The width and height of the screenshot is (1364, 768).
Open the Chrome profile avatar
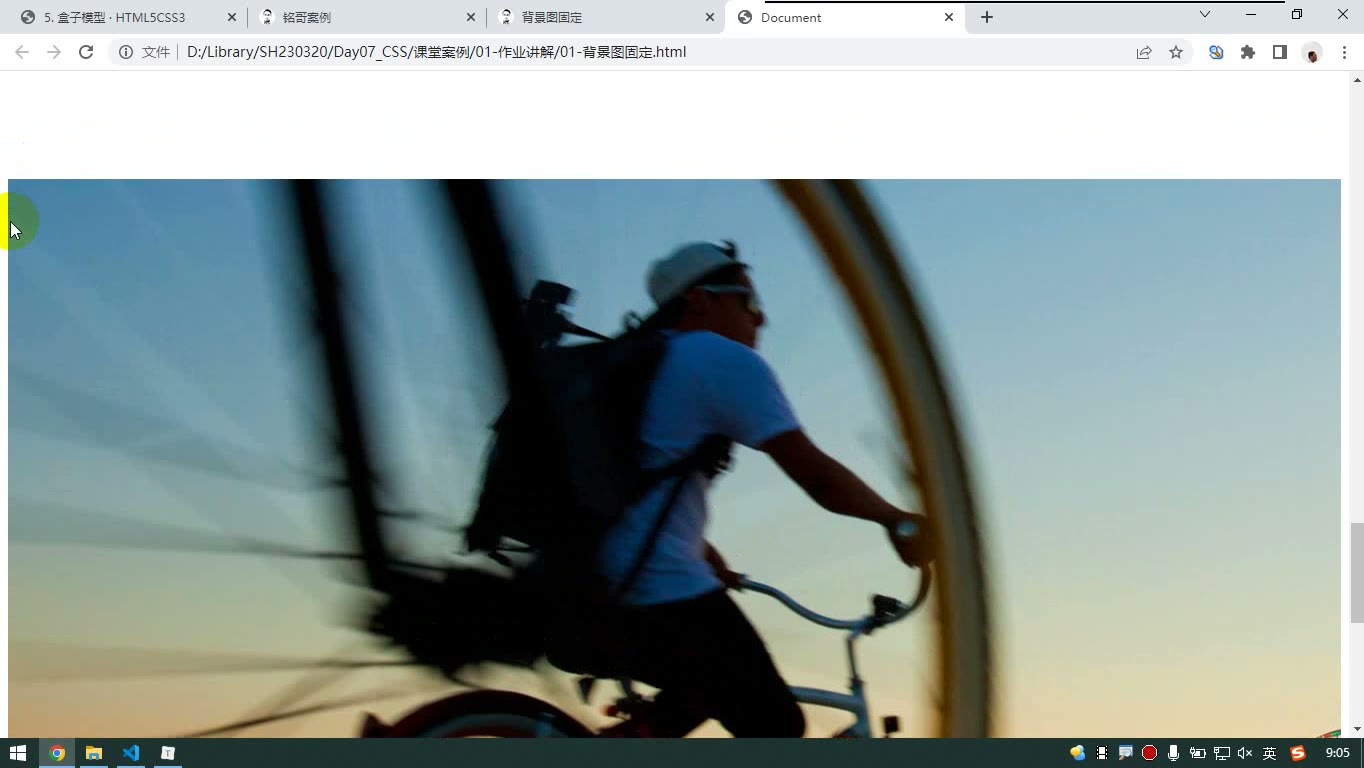click(x=1312, y=53)
